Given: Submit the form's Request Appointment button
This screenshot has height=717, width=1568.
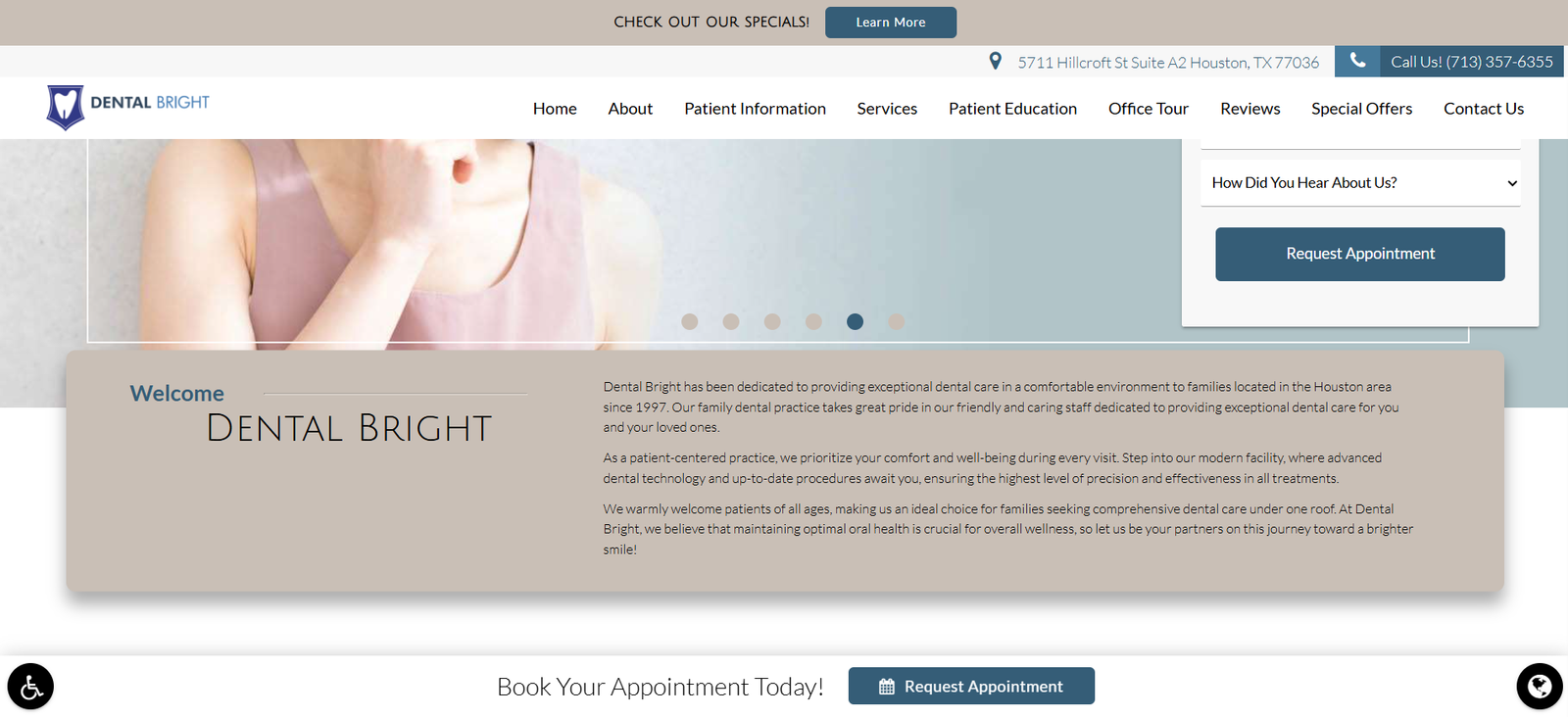Looking at the screenshot, I should pos(1360,254).
